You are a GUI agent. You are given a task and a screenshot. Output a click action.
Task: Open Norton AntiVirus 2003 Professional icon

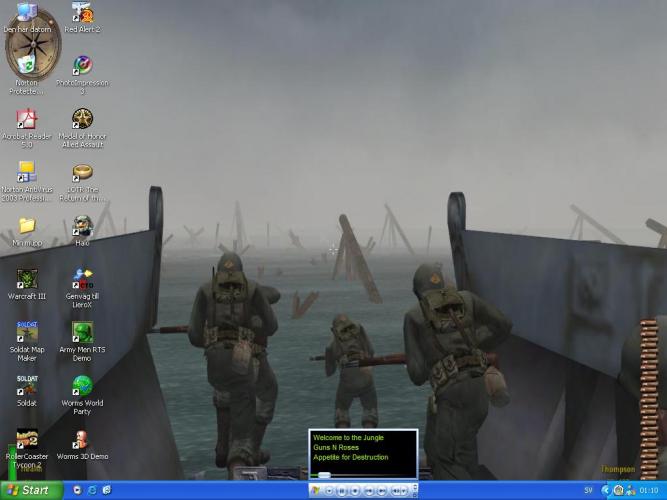(26, 181)
